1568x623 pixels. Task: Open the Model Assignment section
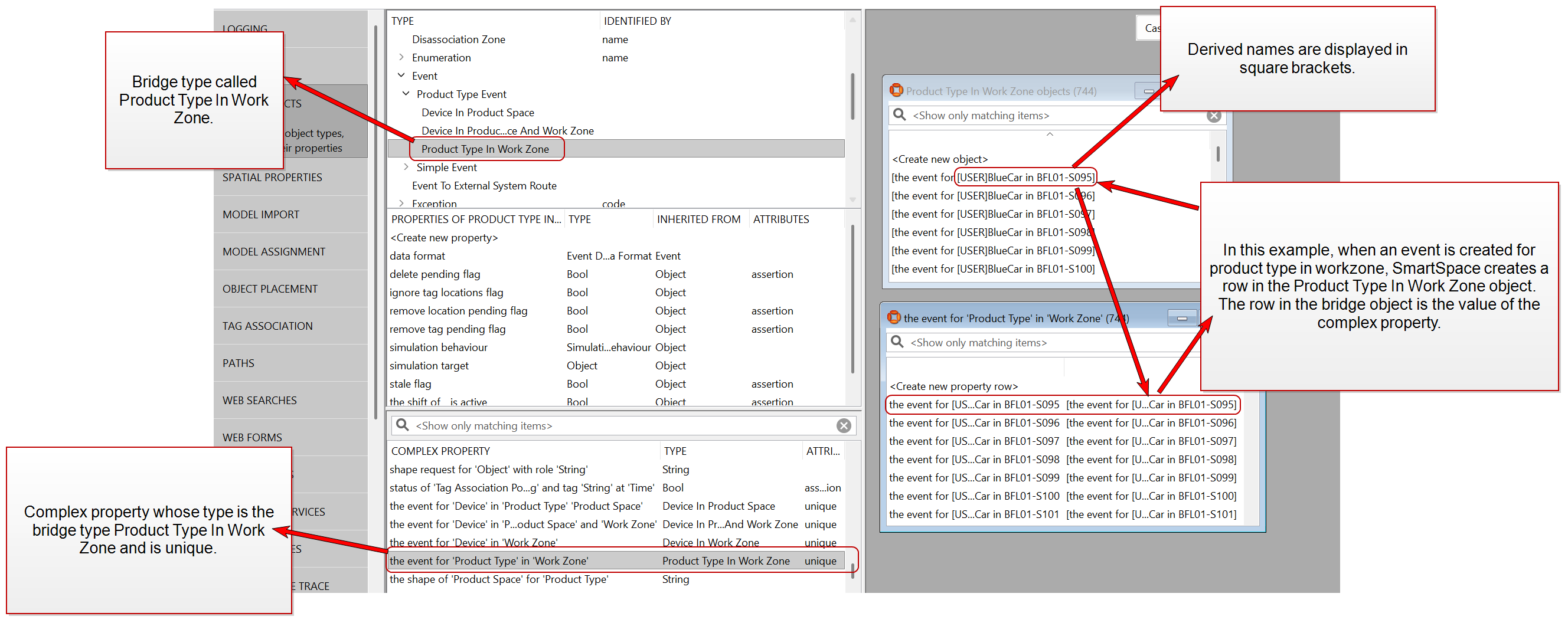290,251
